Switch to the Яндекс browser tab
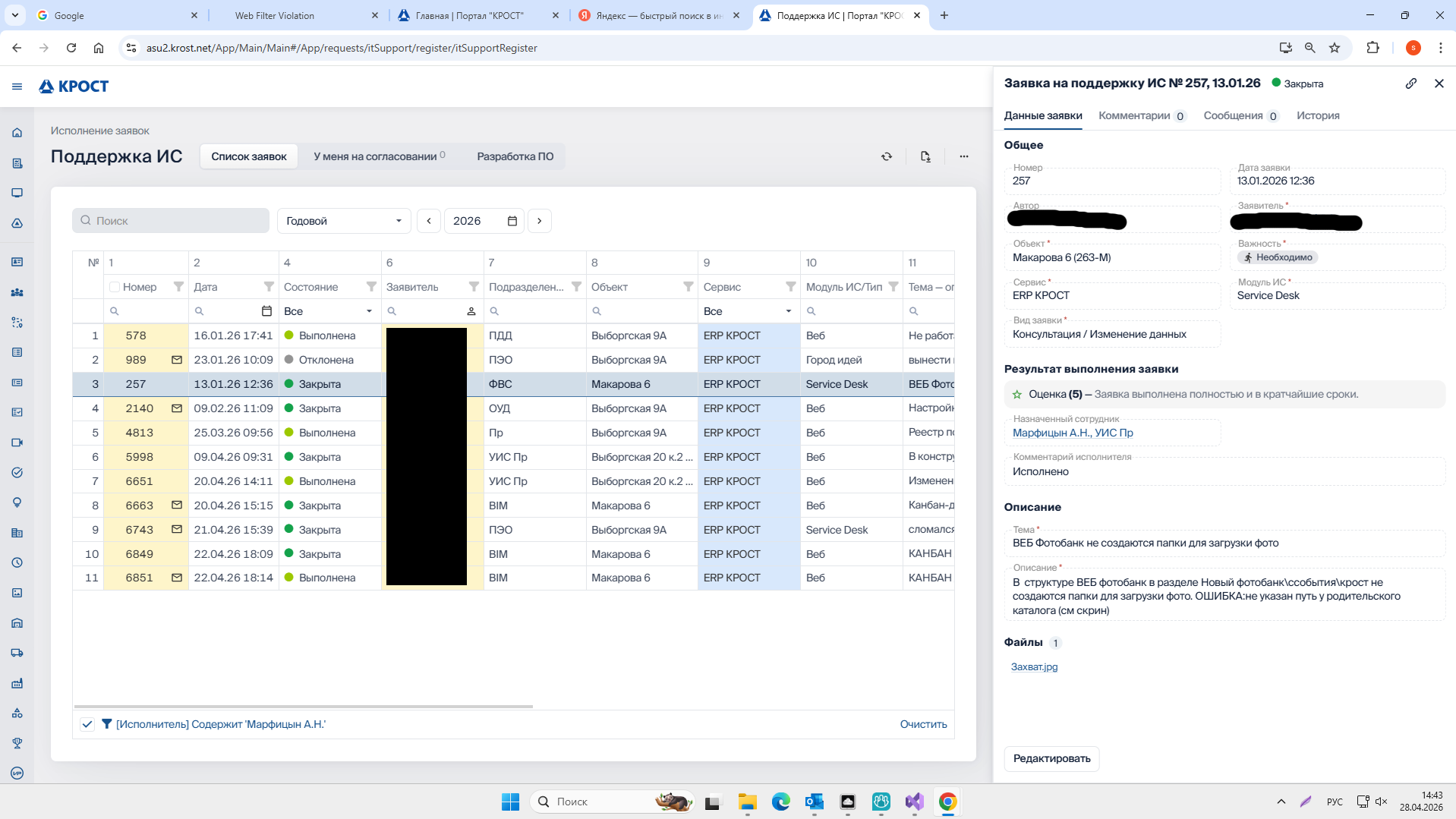 659,15
